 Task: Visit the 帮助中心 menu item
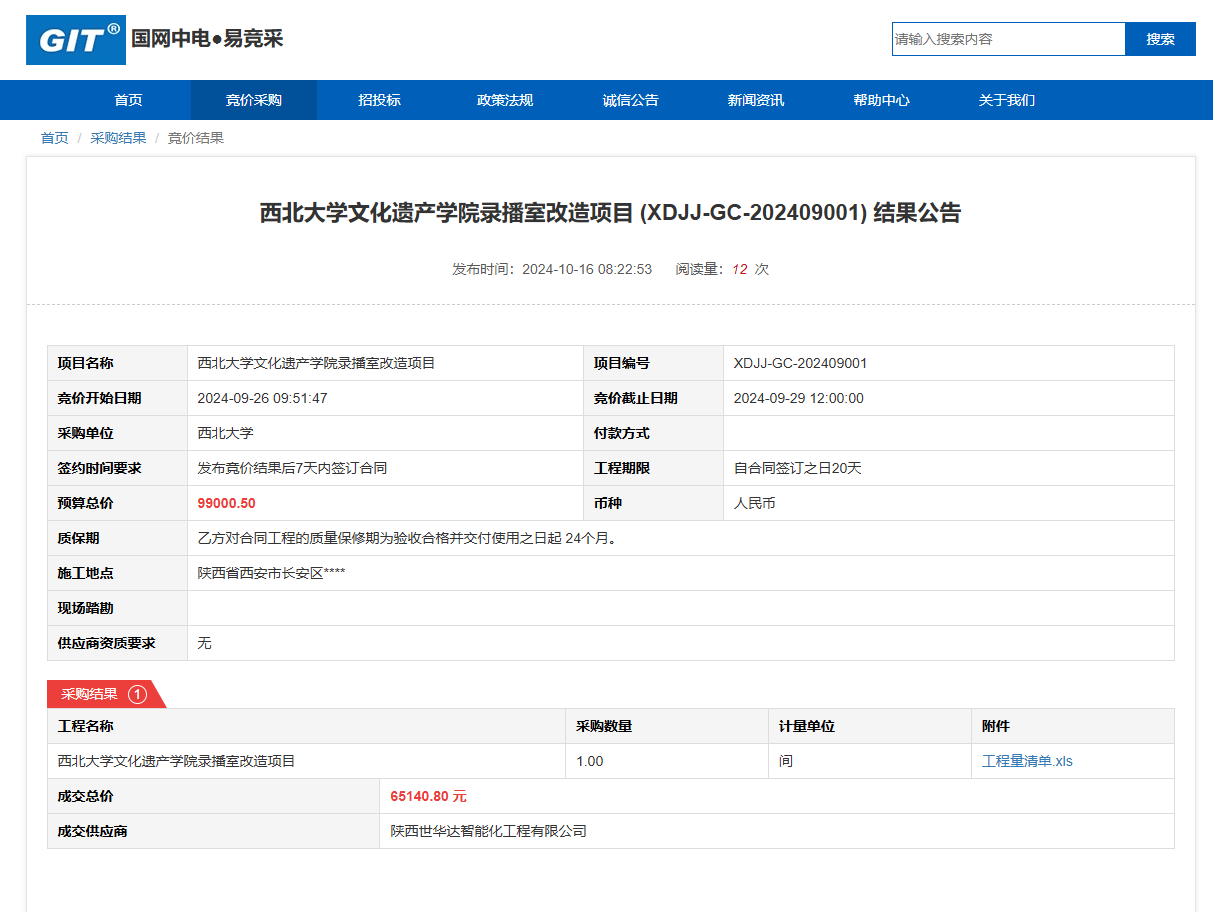click(x=881, y=100)
